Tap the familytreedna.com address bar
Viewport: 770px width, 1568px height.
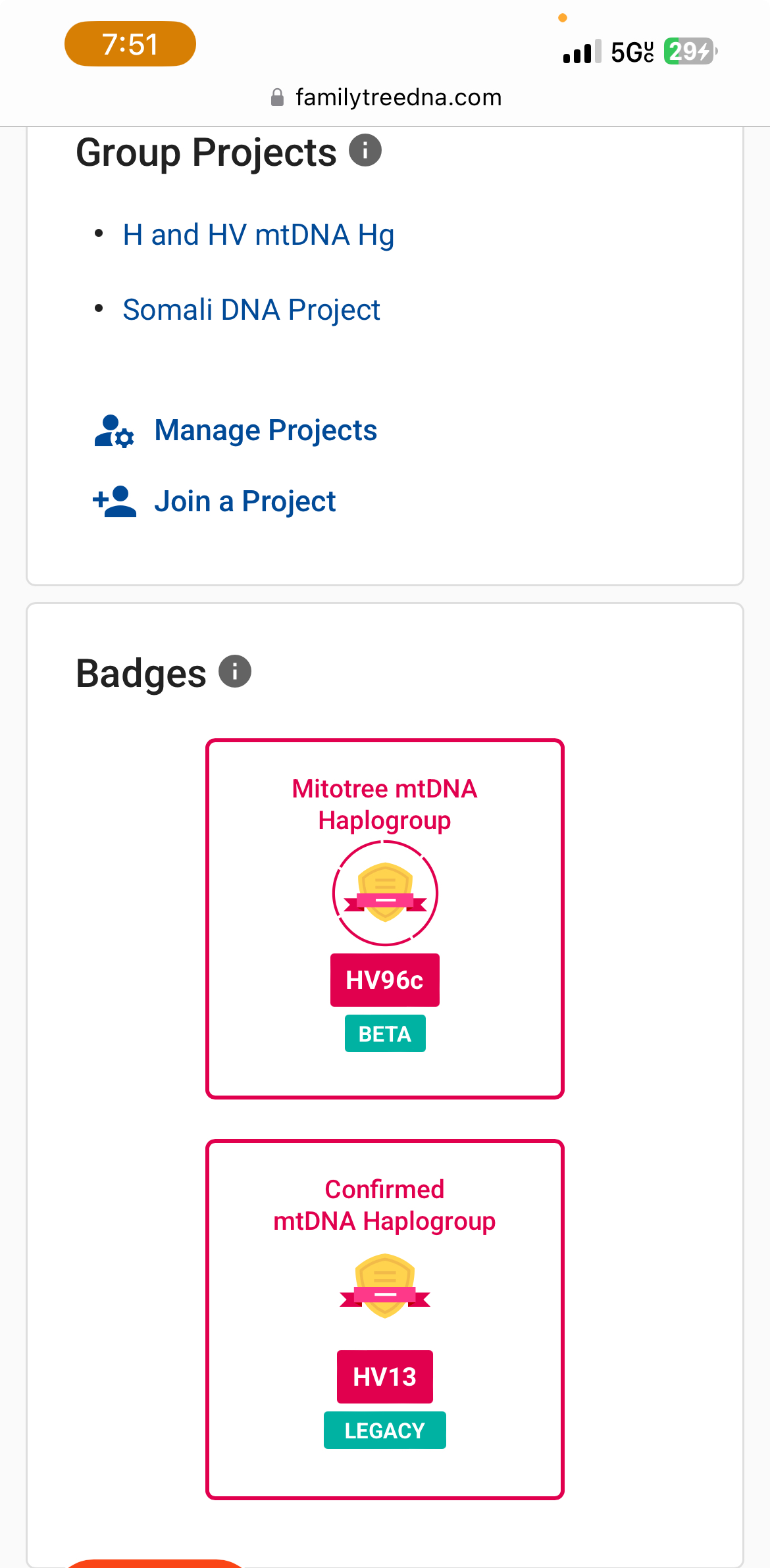(386, 97)
